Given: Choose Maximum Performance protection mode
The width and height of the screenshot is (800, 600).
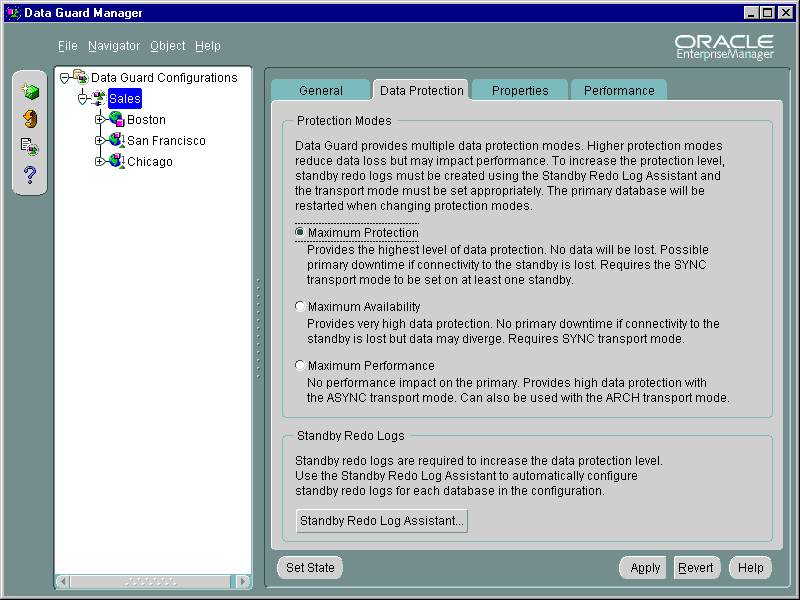Looking at the screenshot, I should (x=300, y=365).
